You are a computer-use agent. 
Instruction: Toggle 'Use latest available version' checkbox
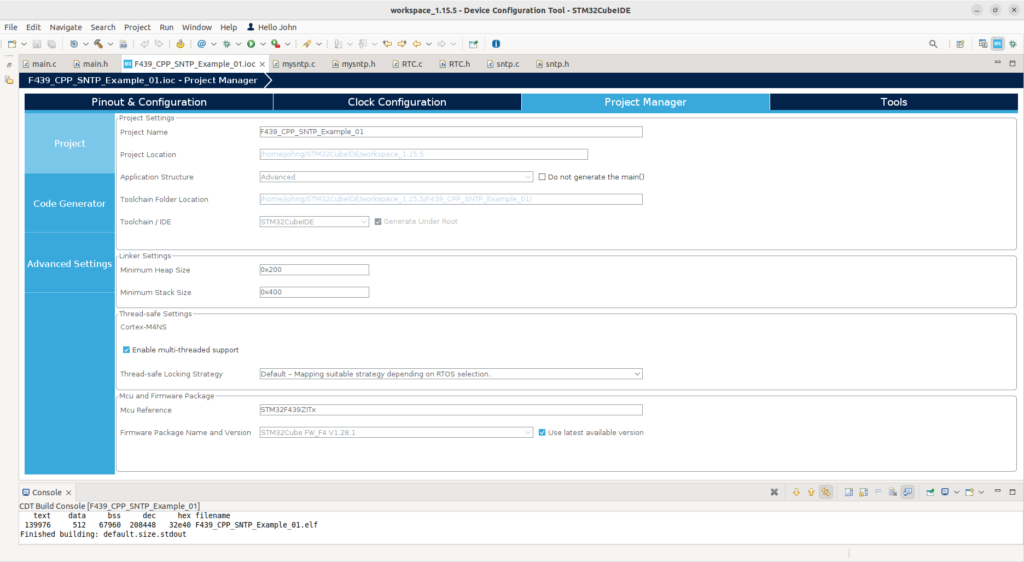click(x=541, y=433)
